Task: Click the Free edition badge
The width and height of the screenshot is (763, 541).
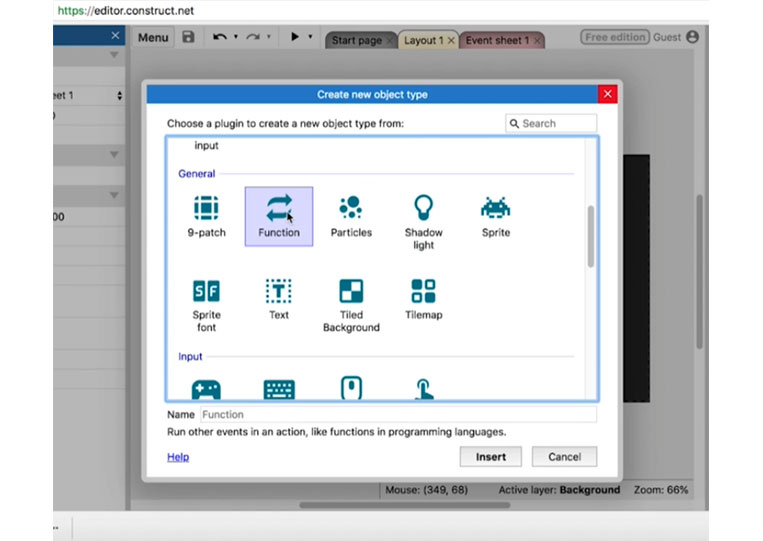Action: tap(615, 37)
